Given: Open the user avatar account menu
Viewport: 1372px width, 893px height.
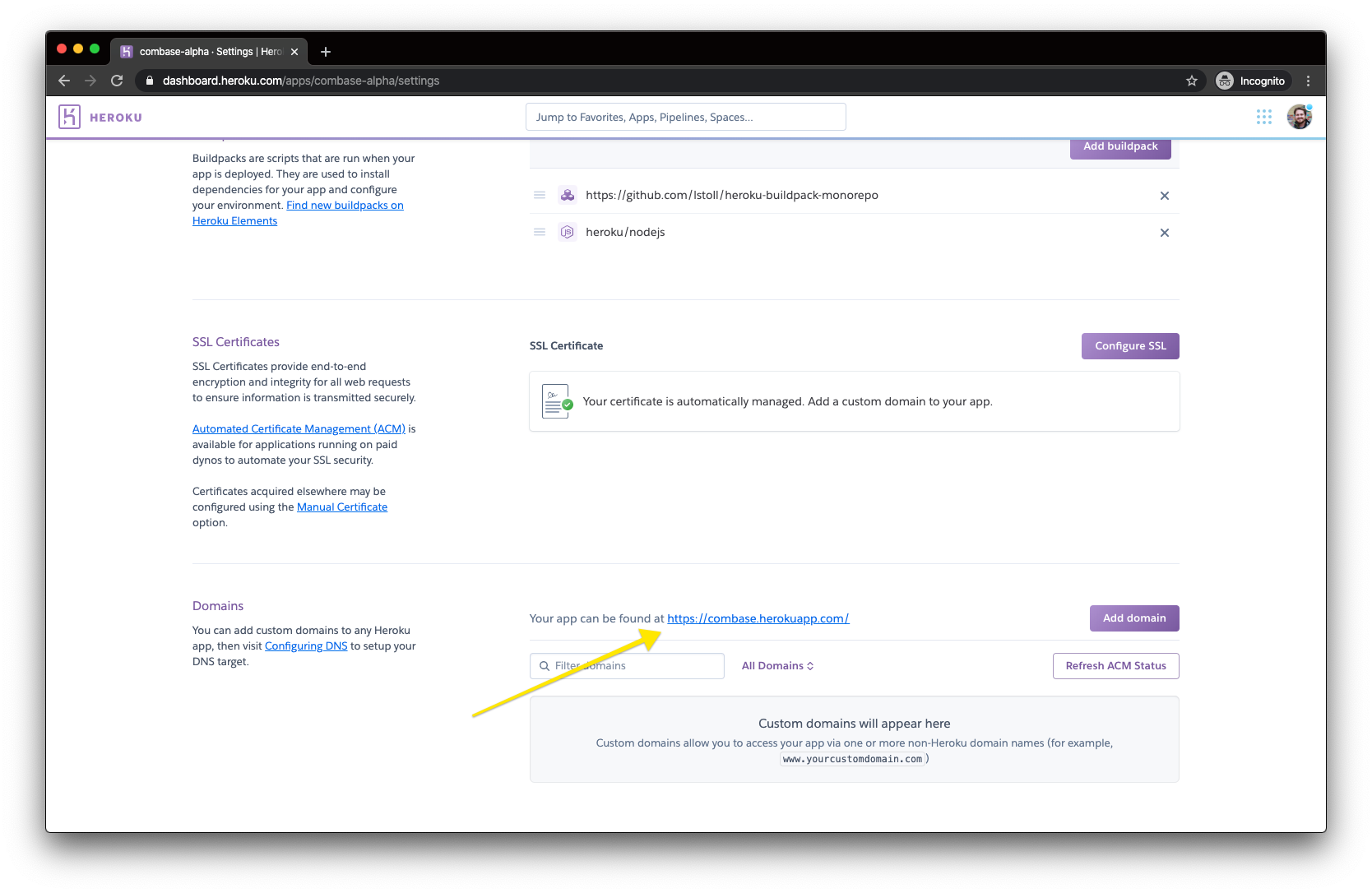Looking at the screenshot, I should tap(1300, 117).
